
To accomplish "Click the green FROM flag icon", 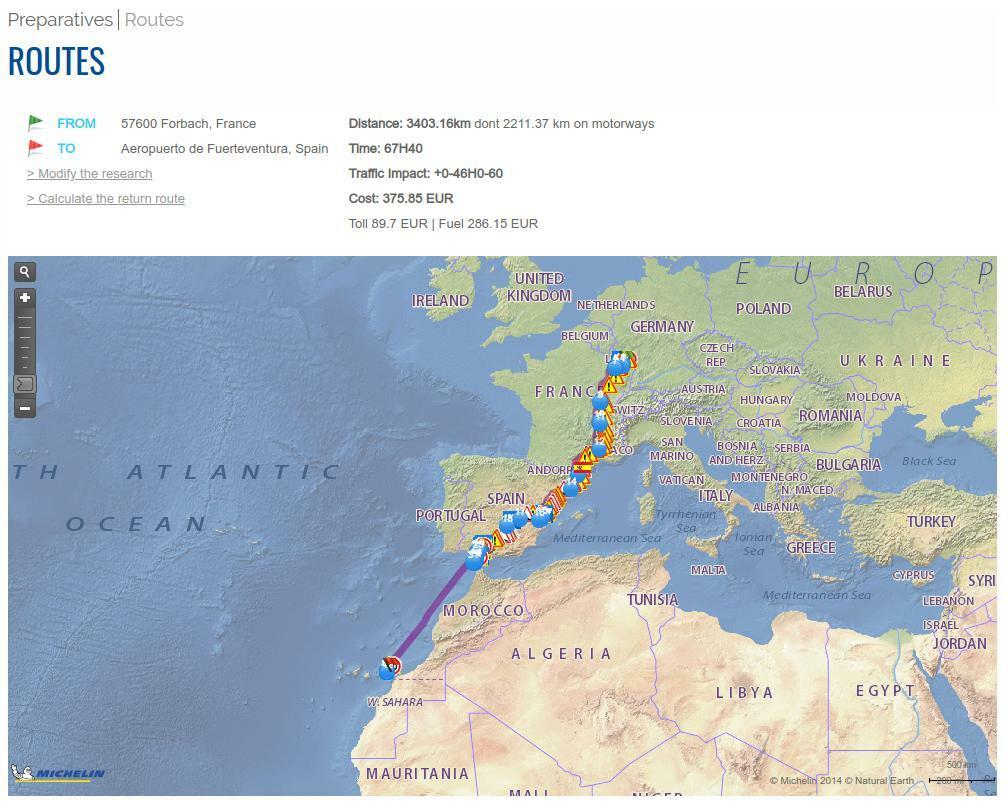I will click(36, 123).
